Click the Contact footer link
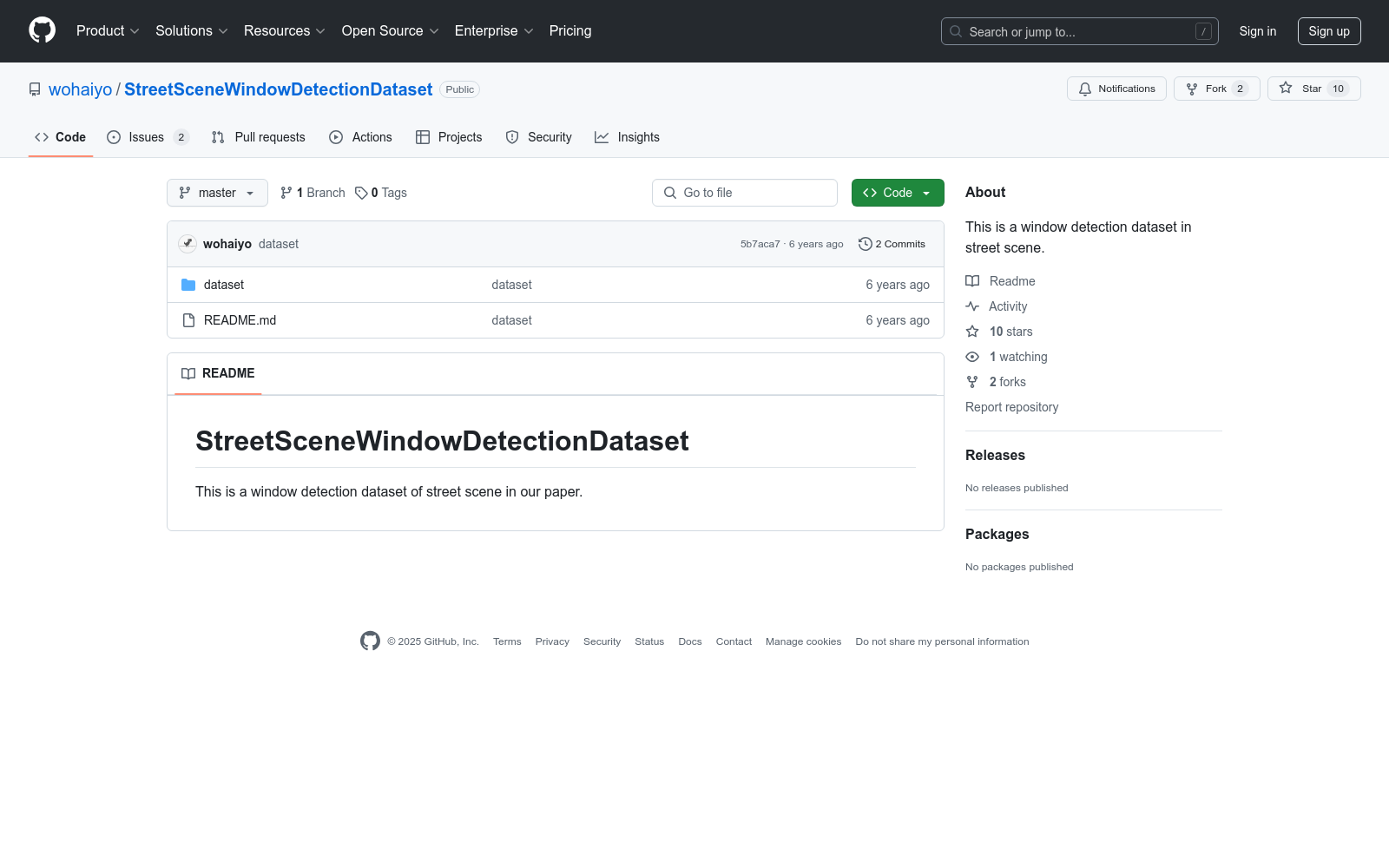The height and width of the screenshot is (868, 1389). pyautogui.click(x=734, y=641)
